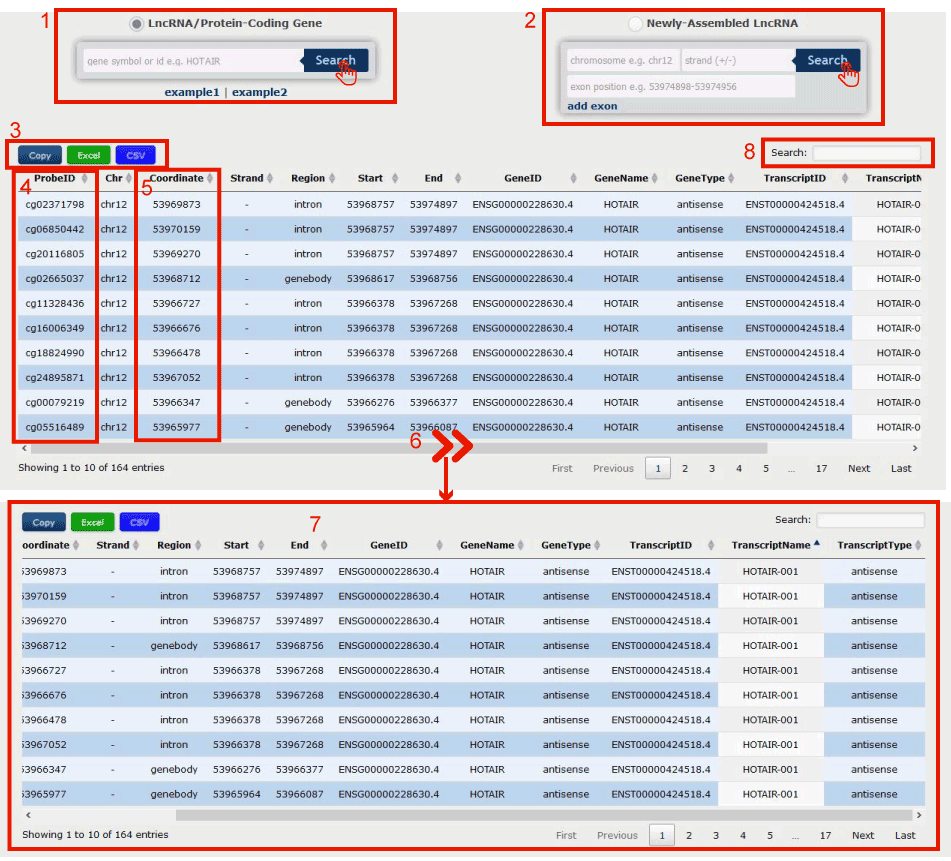Open the example1 link

(x=192, y=92)
